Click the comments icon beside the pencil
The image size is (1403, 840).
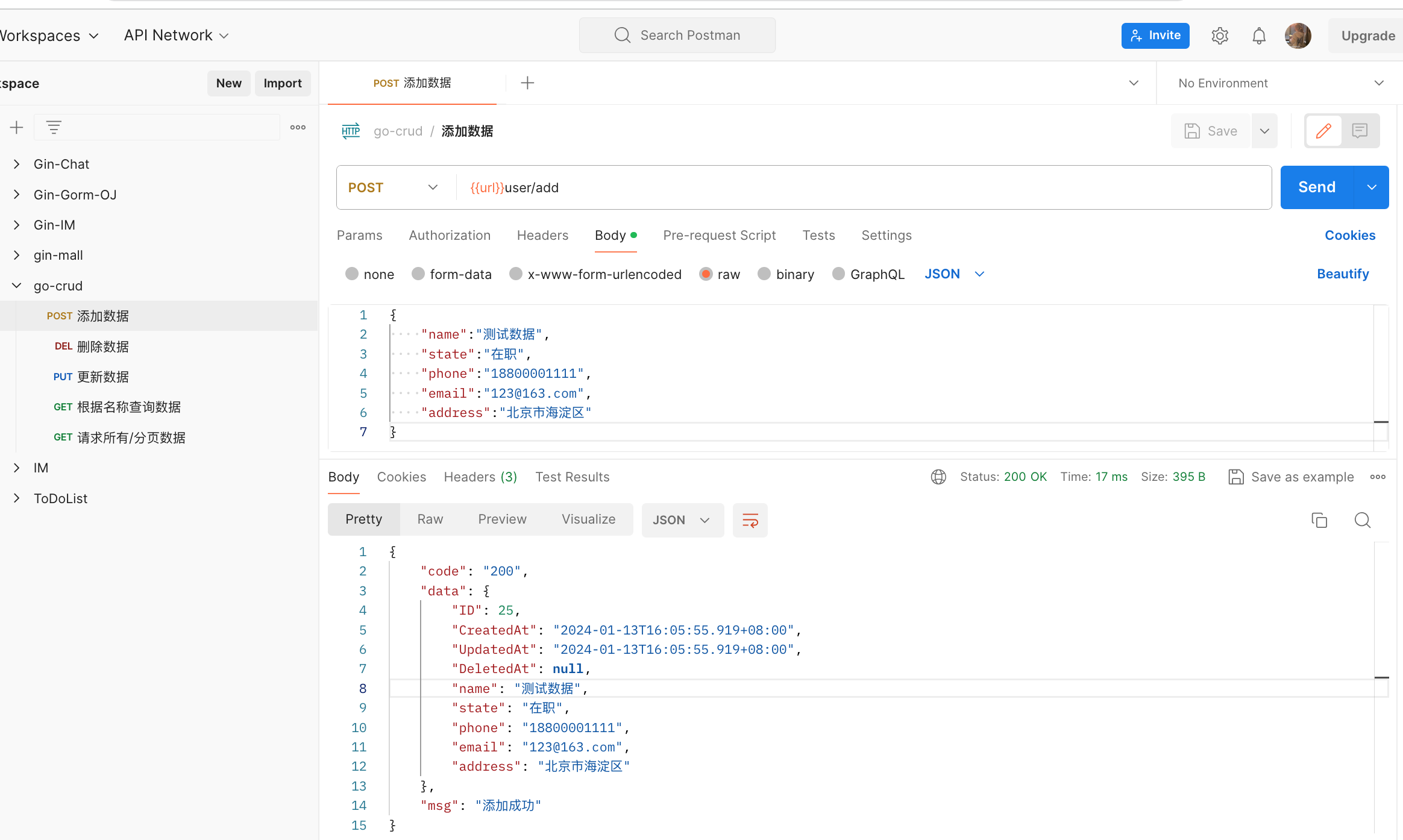(1360, 131)
